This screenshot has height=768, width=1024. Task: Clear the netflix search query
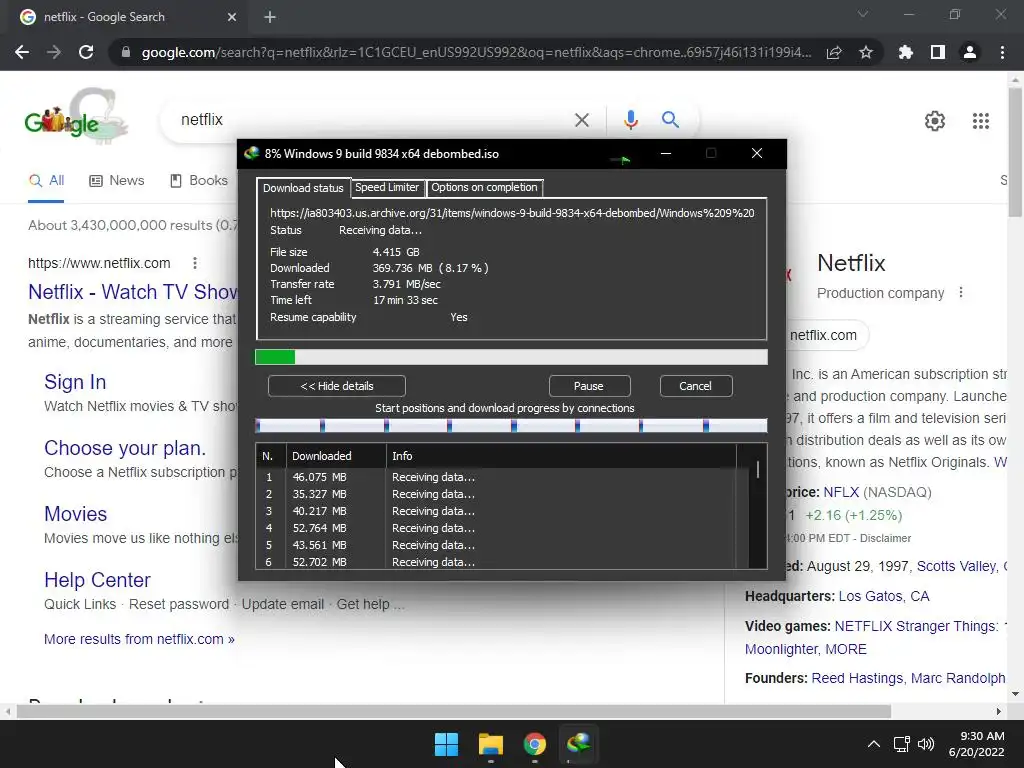581,120
